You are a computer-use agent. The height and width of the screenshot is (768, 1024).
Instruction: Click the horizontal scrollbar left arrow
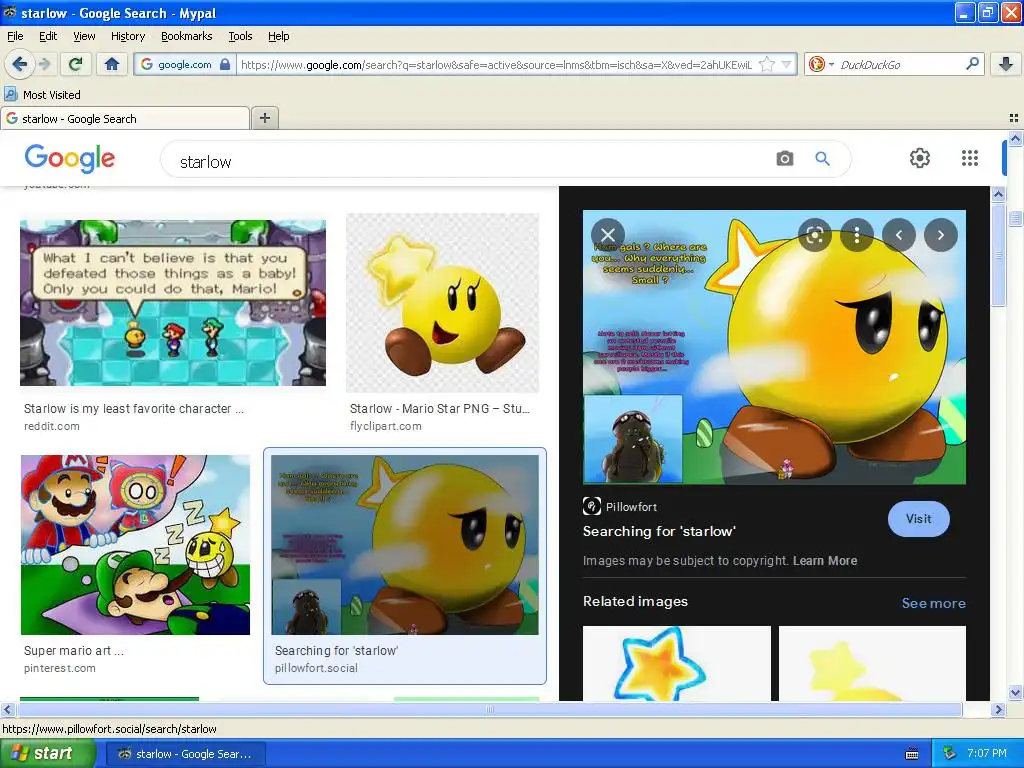pyautogui.click(x=7, y=709)
